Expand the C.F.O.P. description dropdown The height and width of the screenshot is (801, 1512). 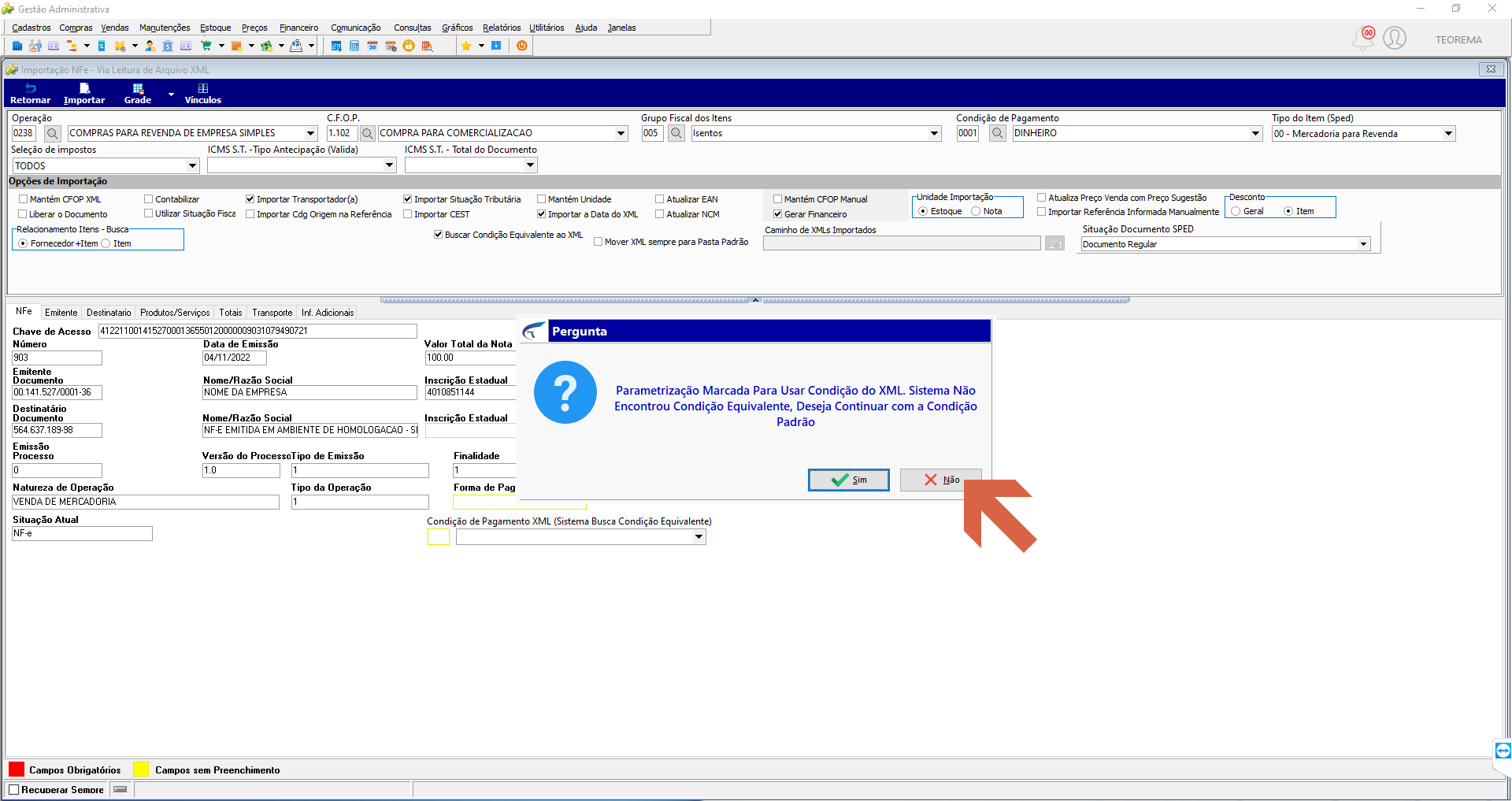tap(621, 134)
